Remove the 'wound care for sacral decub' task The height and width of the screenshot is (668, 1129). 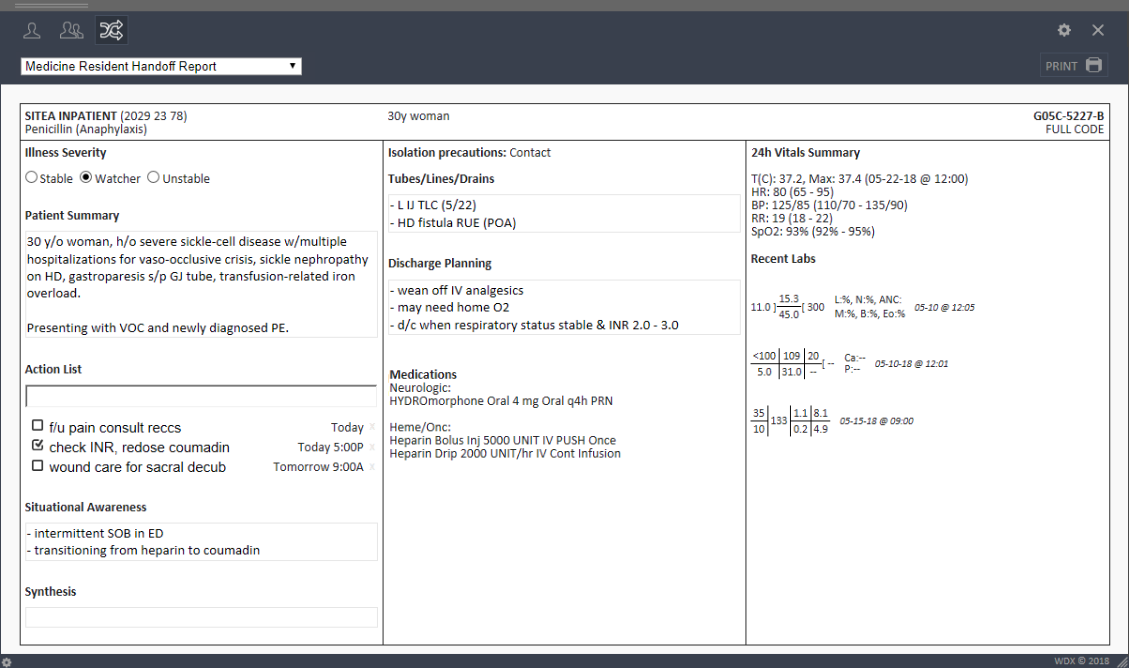(x=373, y=467)
